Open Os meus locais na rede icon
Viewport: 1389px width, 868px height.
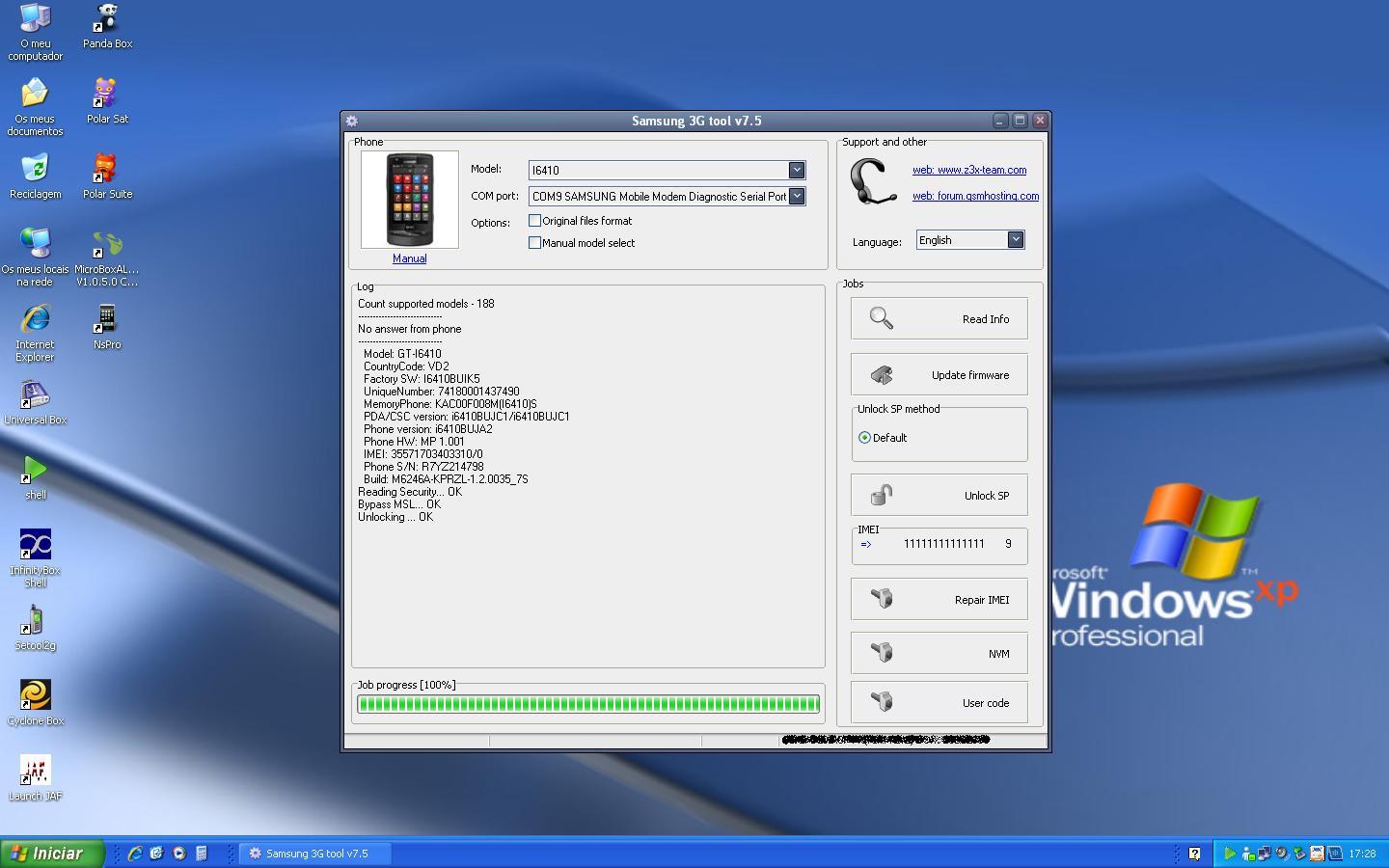tap(35, 258)
